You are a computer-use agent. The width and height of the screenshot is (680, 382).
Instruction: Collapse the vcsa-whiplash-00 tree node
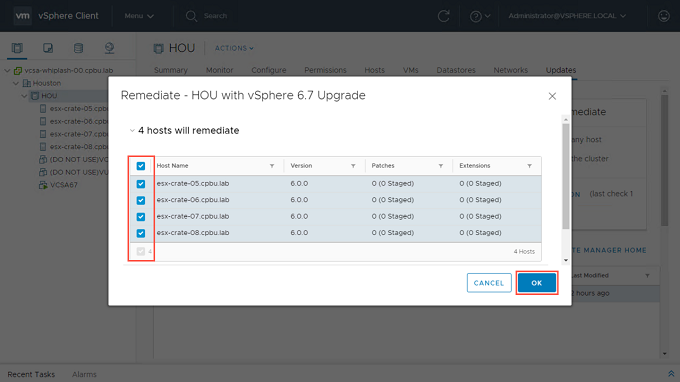coord(7,70)
